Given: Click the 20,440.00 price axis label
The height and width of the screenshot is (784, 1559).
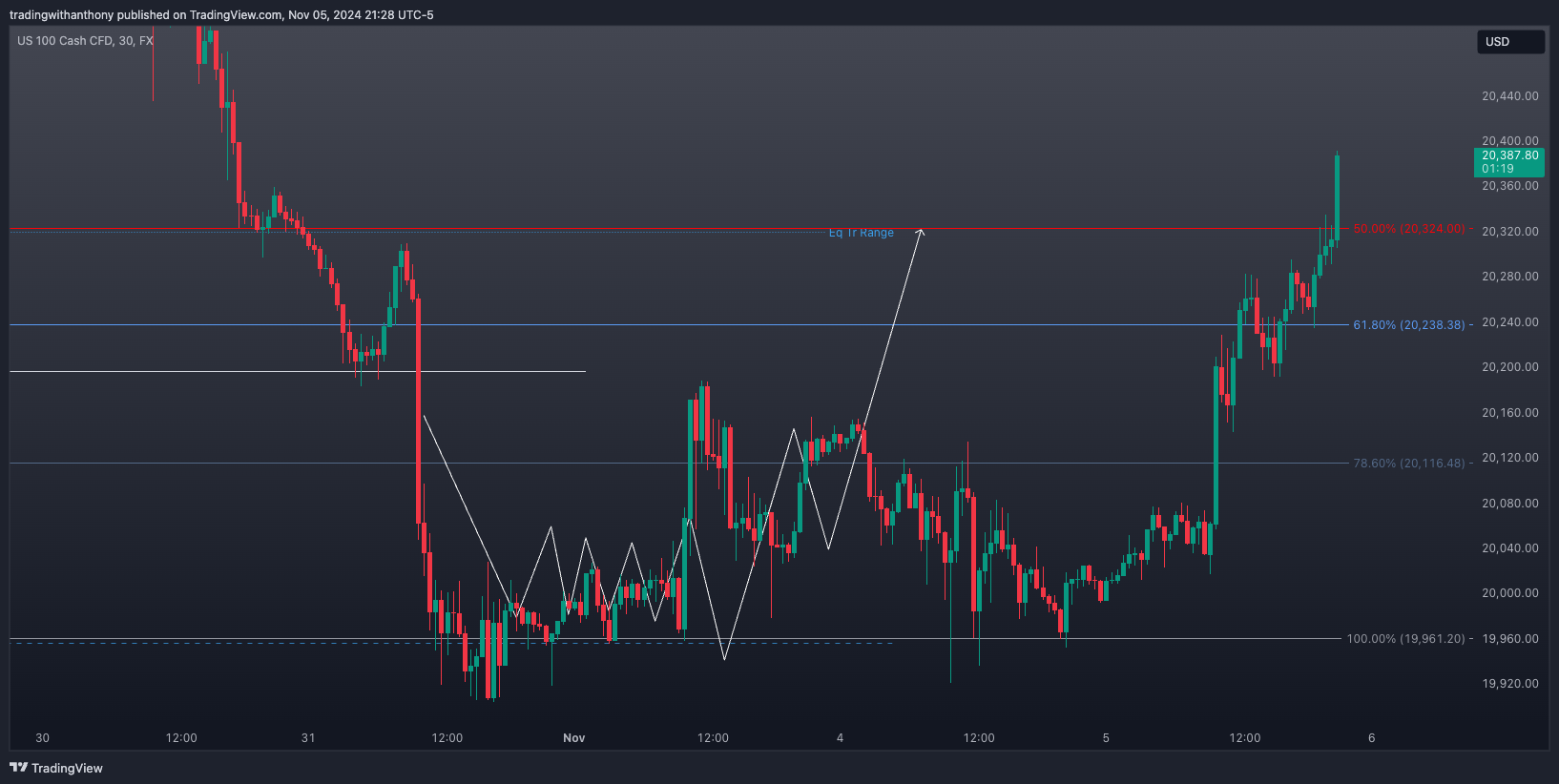Looking at the screenshot, I should tap(1510, 96).
